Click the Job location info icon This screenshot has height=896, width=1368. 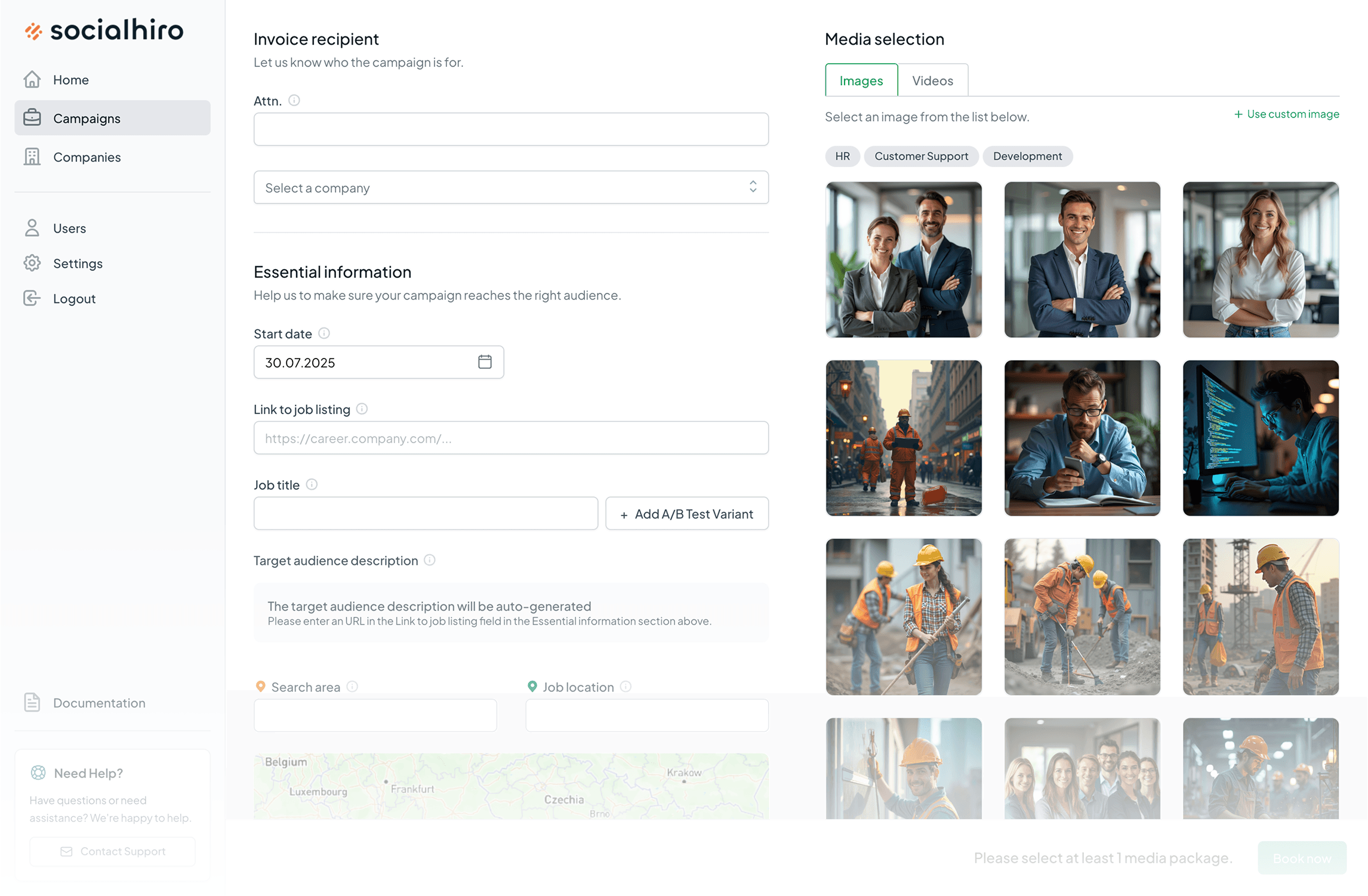tap(626, 687)
